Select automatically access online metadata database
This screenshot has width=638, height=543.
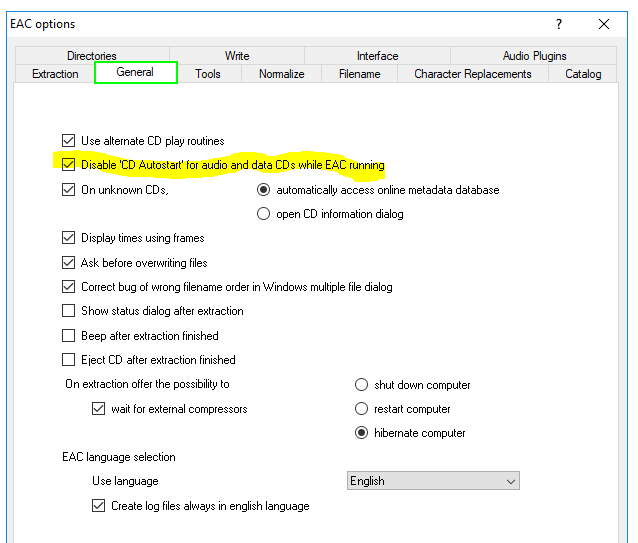tap(263, 190)
